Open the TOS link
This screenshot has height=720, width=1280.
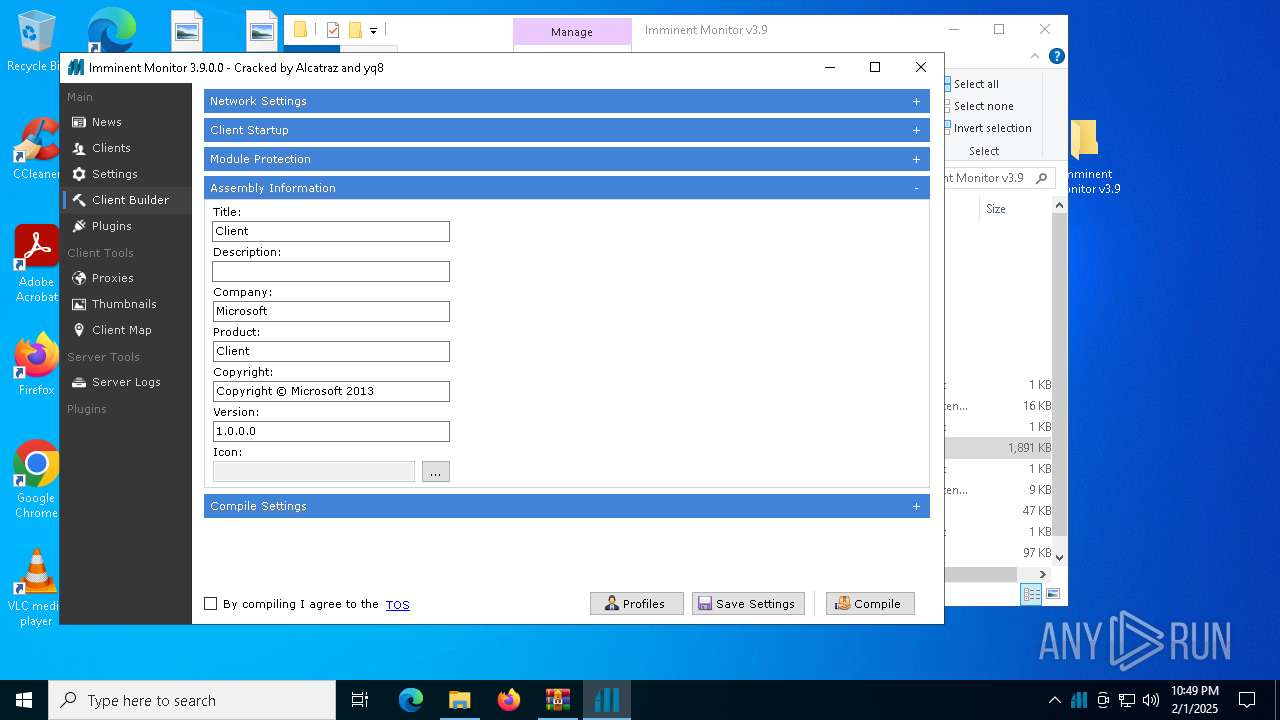[x=397, y=604]
